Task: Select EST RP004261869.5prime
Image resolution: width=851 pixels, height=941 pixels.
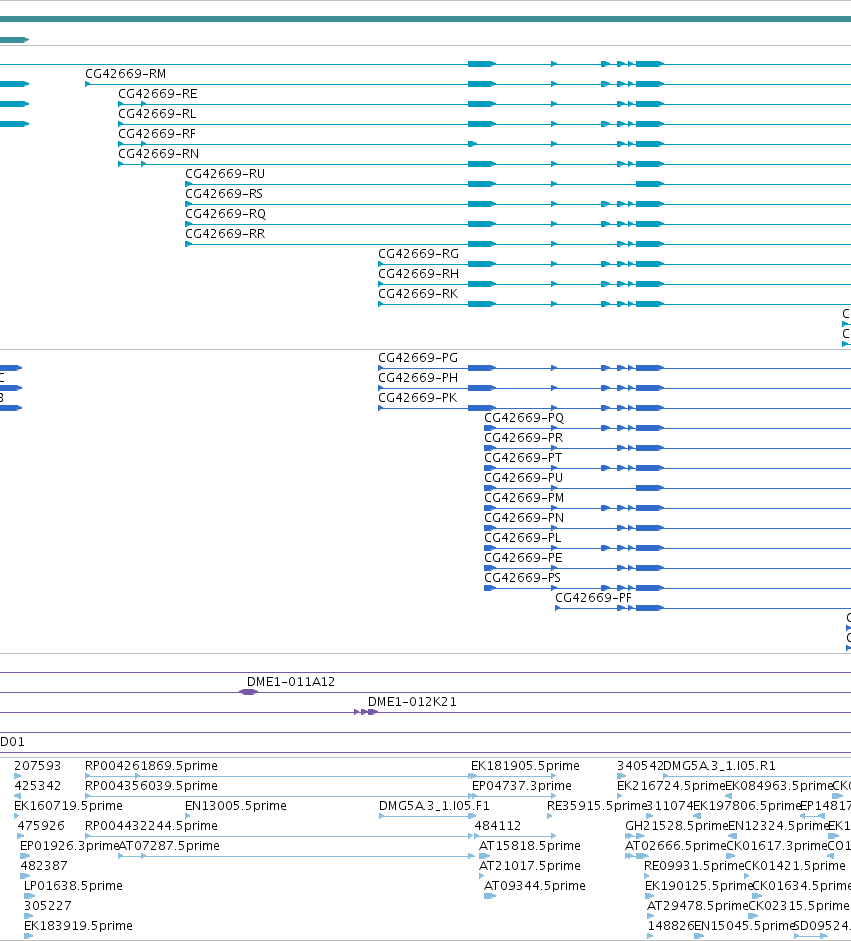Action: pyautogui.click(x=151, y=766)
